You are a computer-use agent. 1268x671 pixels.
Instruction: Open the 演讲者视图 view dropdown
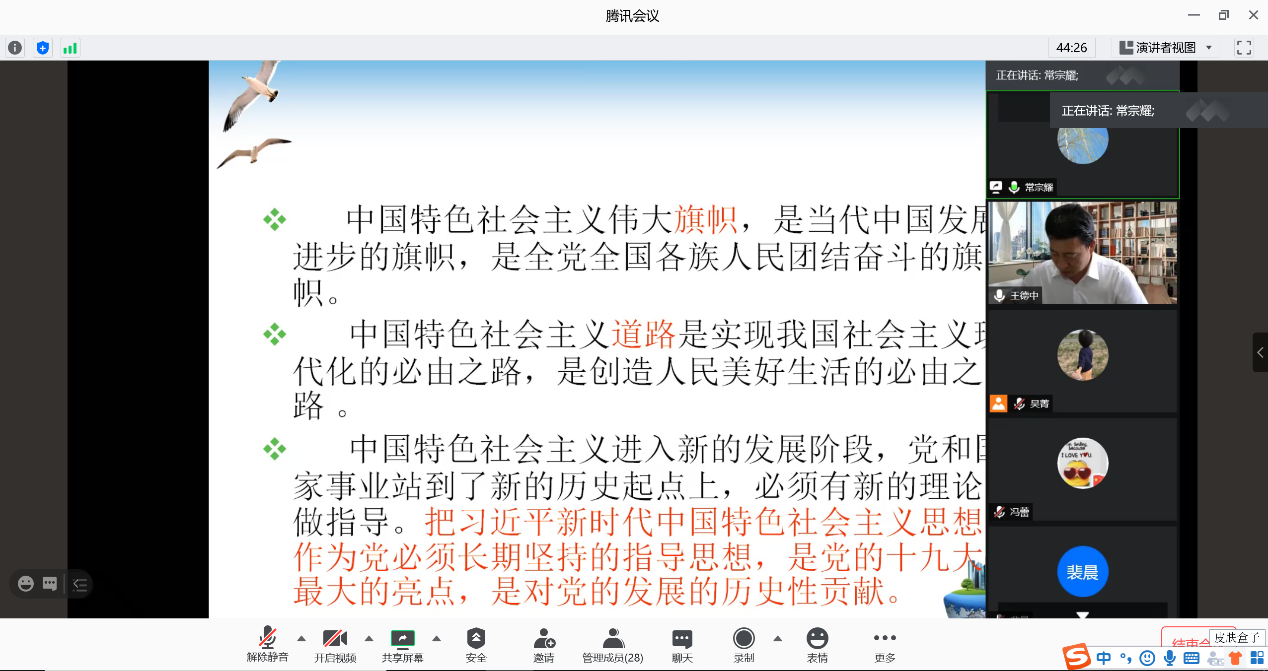pos(1165,48)
